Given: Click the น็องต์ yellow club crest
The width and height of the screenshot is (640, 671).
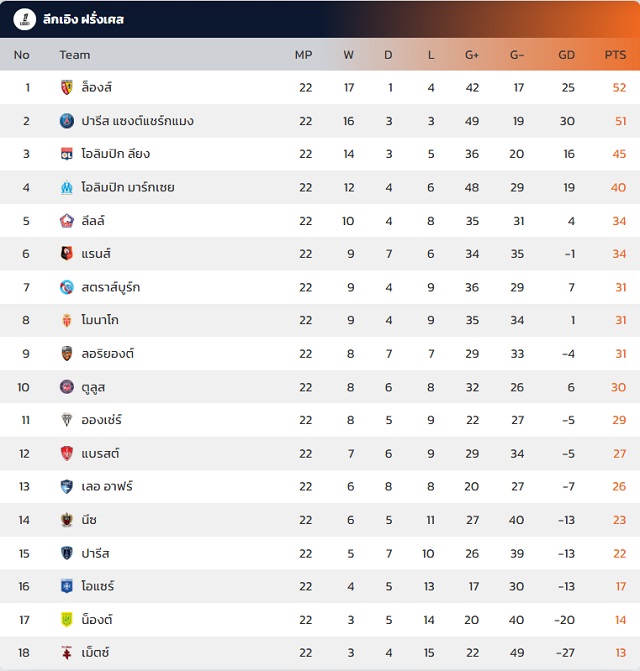Looking at the screenshot, I should point(67,619).
